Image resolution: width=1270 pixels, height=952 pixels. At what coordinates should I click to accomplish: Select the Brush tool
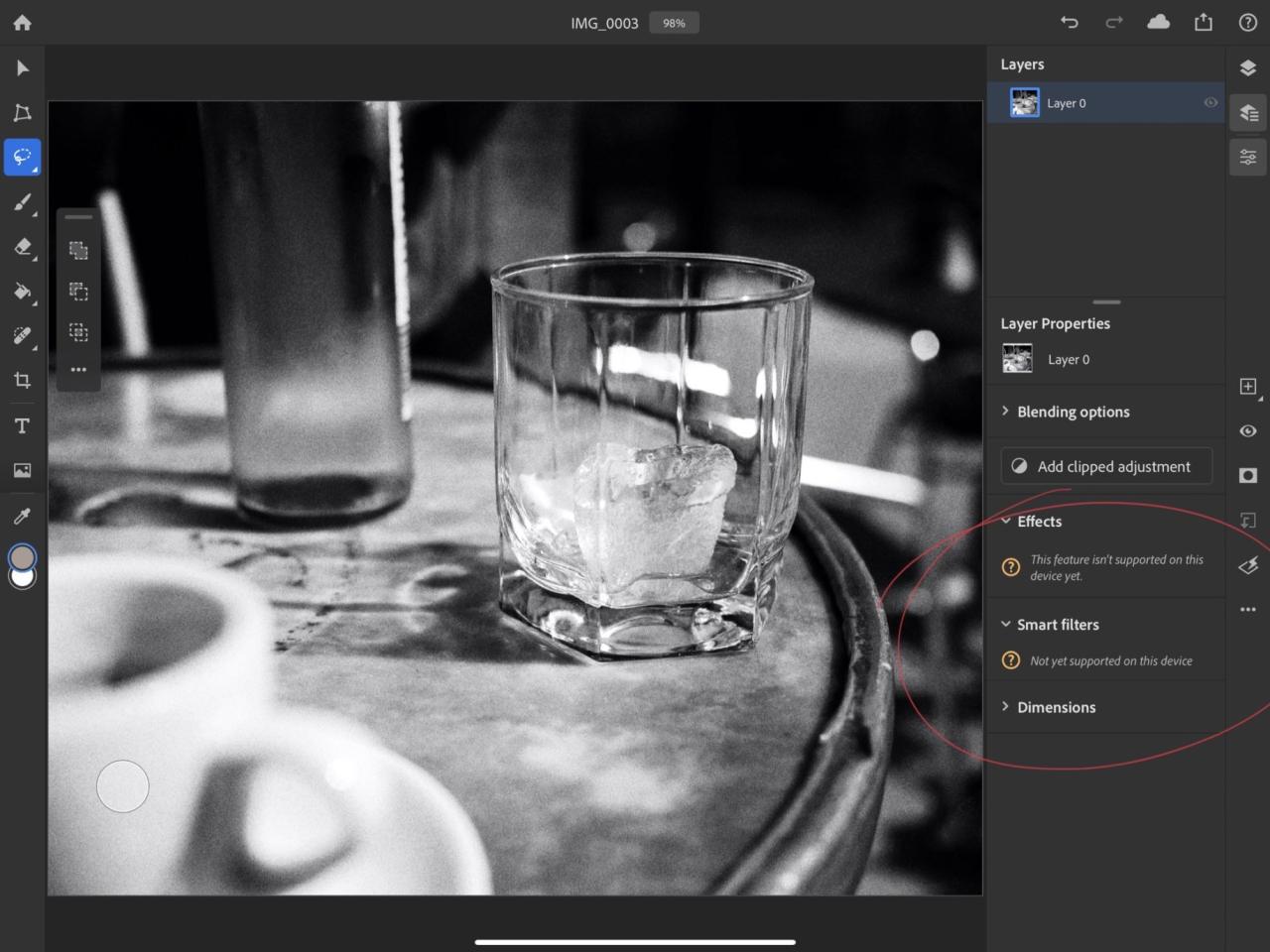tap(22, 202)
